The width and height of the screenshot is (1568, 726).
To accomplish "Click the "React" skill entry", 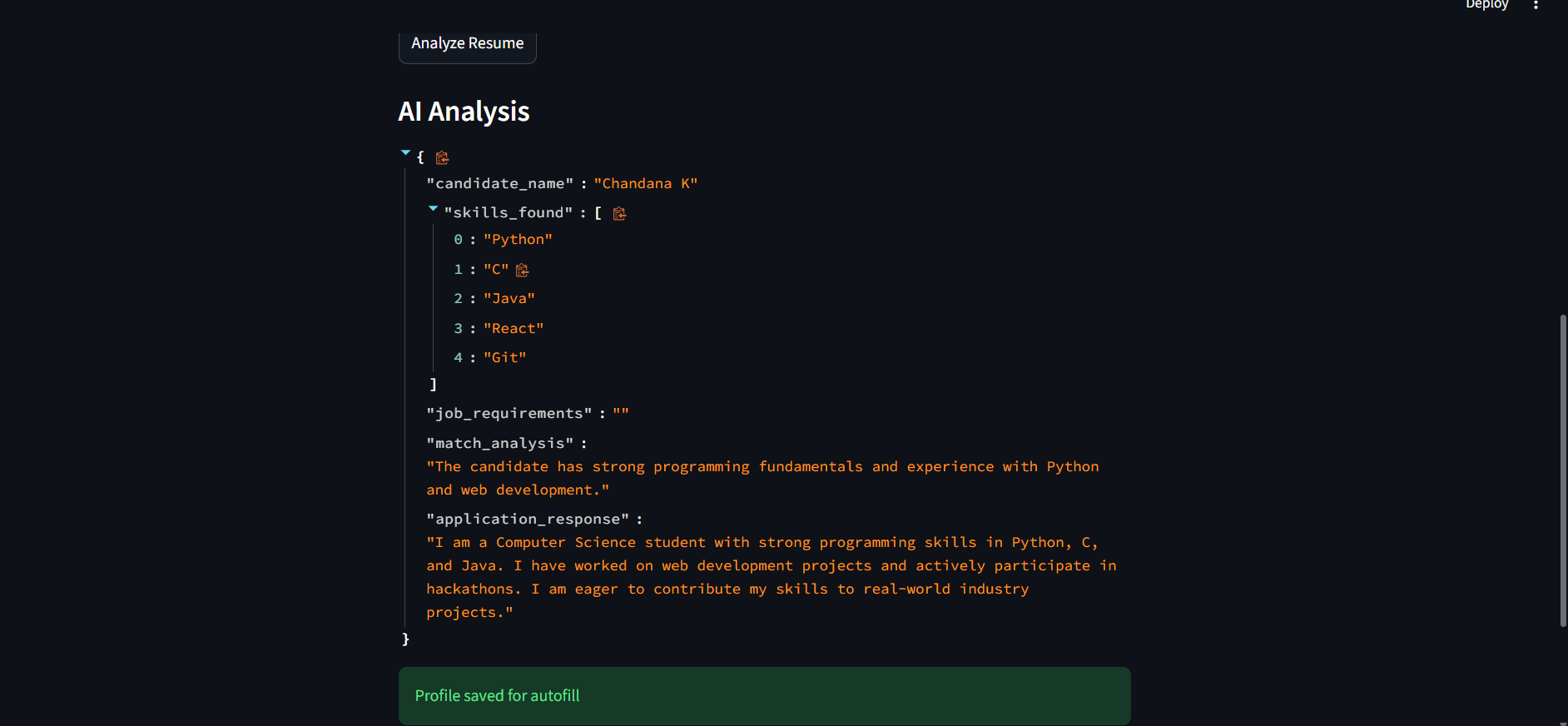I will point(513,329).
